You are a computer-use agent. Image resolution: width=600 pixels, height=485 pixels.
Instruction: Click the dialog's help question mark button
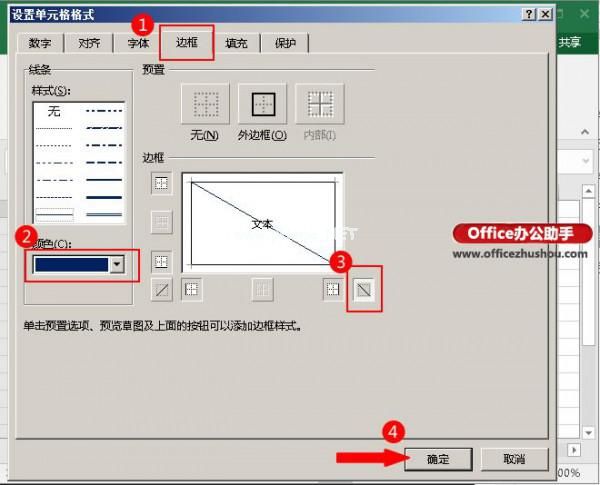(527, 15)
